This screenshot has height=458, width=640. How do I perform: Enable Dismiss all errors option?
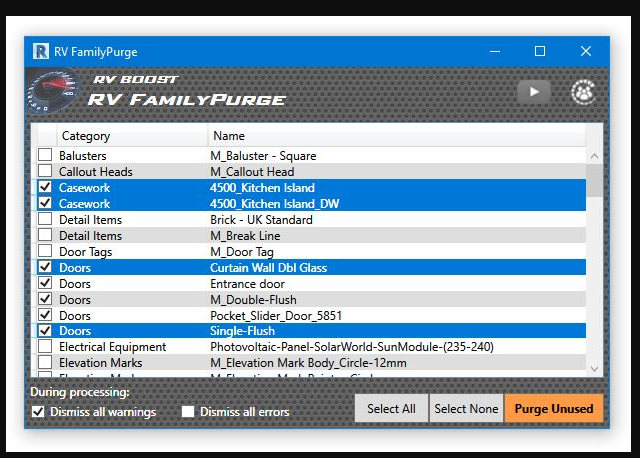point(188,411)
